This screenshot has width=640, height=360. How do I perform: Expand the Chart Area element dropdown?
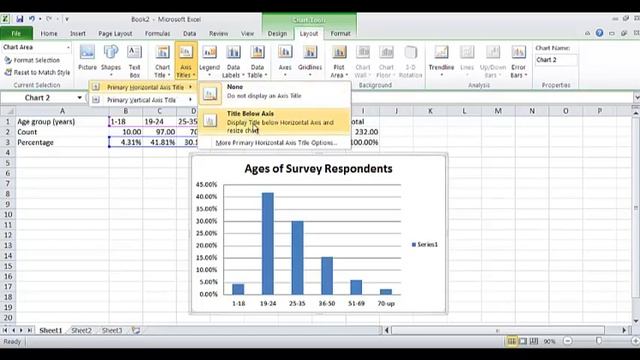pos(68,47)
